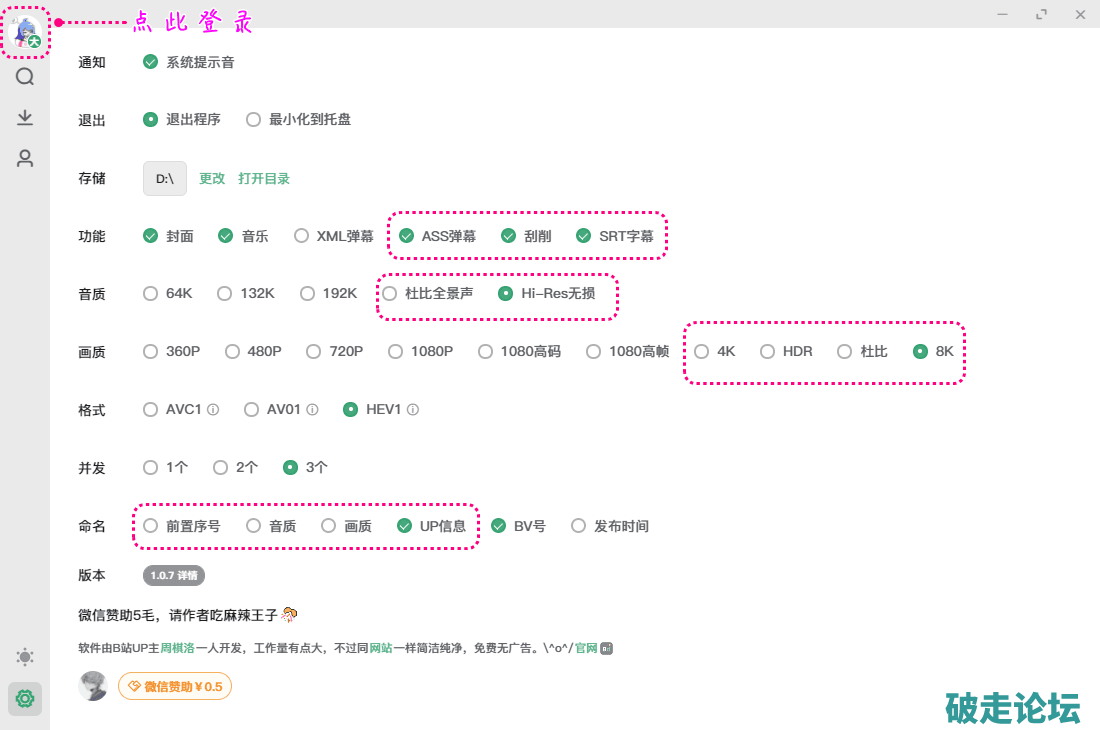Viewport: 1100px width, 730px height.
Task: Click the login avatar in the sidebar
Action: click(26, 31)
